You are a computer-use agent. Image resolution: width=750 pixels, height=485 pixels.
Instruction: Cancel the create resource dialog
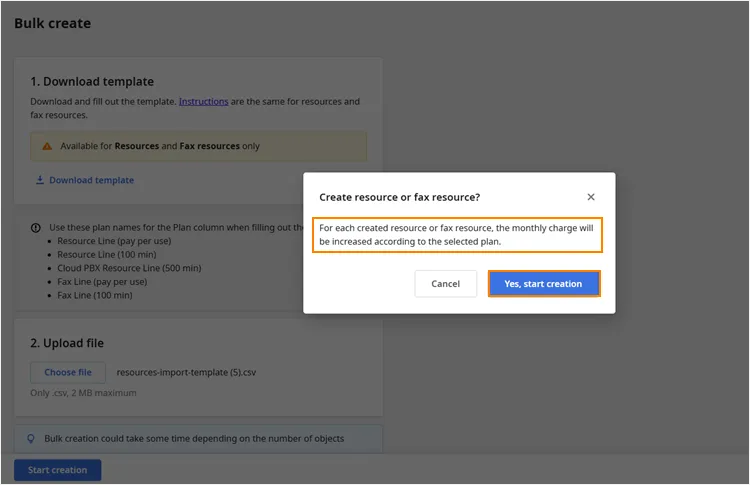tap(445, 284)
